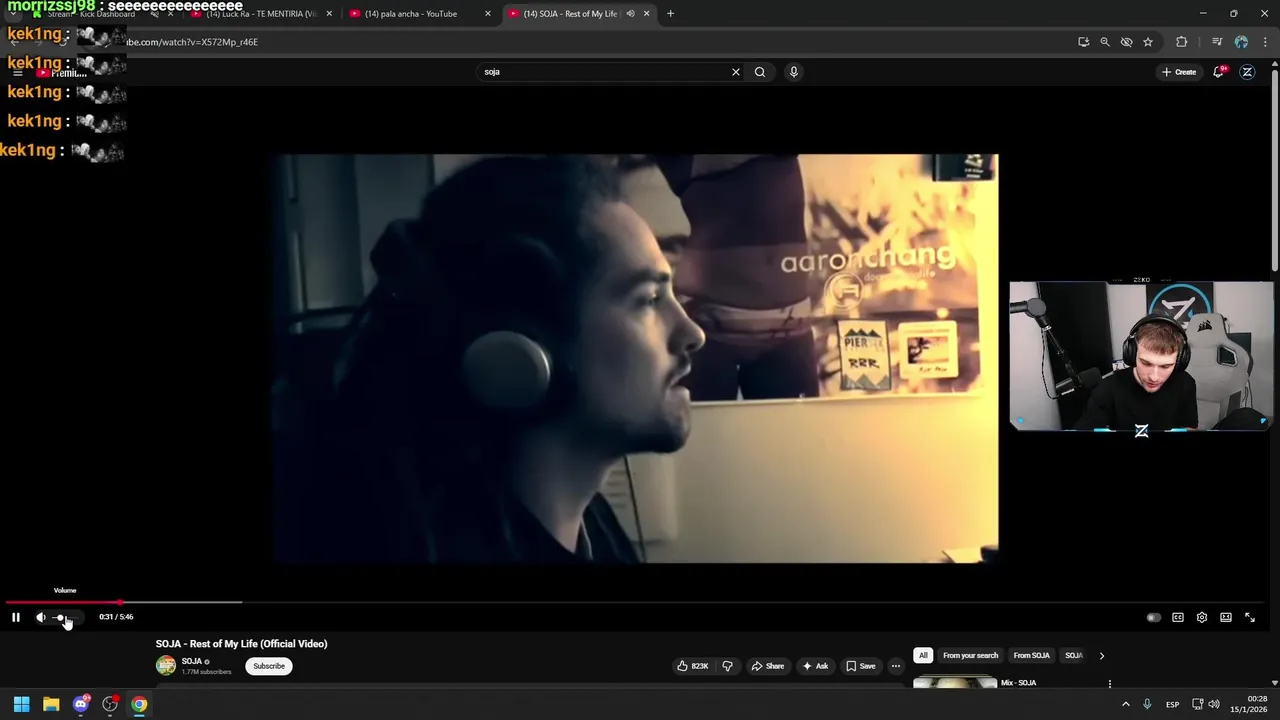
Task: Open options menu for Mix - SOJA
Action: (x=1109, y=684)
